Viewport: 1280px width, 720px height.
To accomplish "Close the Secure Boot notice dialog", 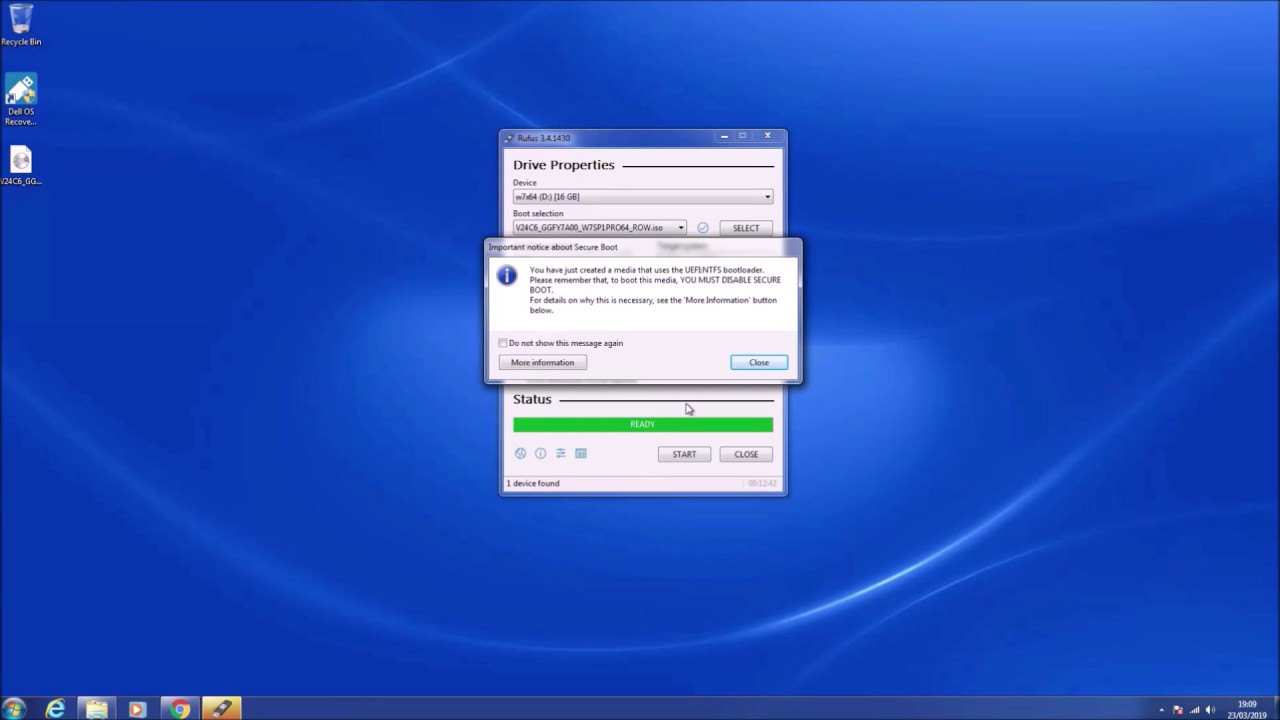I will click(759, 362).
